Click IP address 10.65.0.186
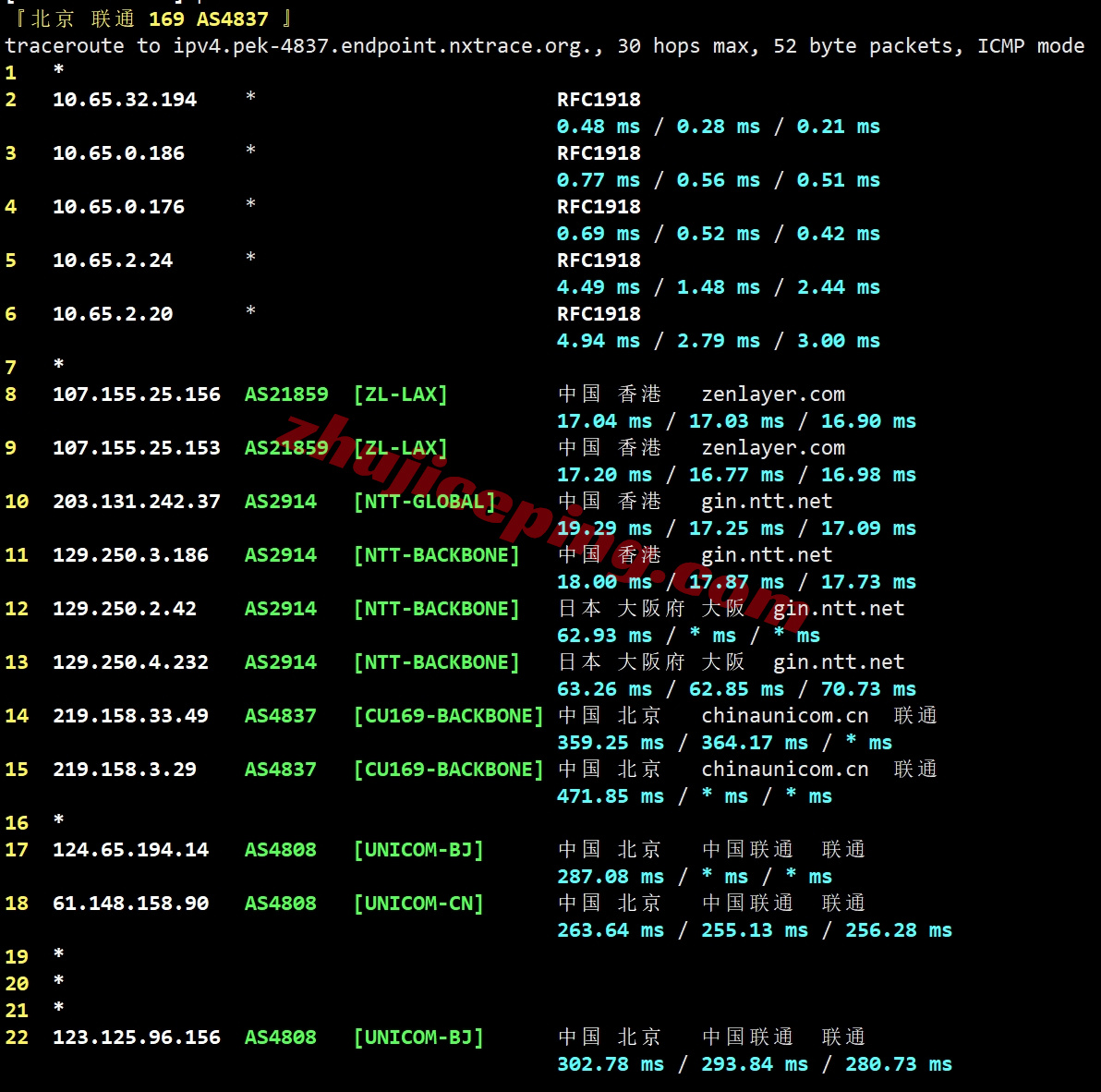The image size is (1101, 1092). tap(118, 153)
